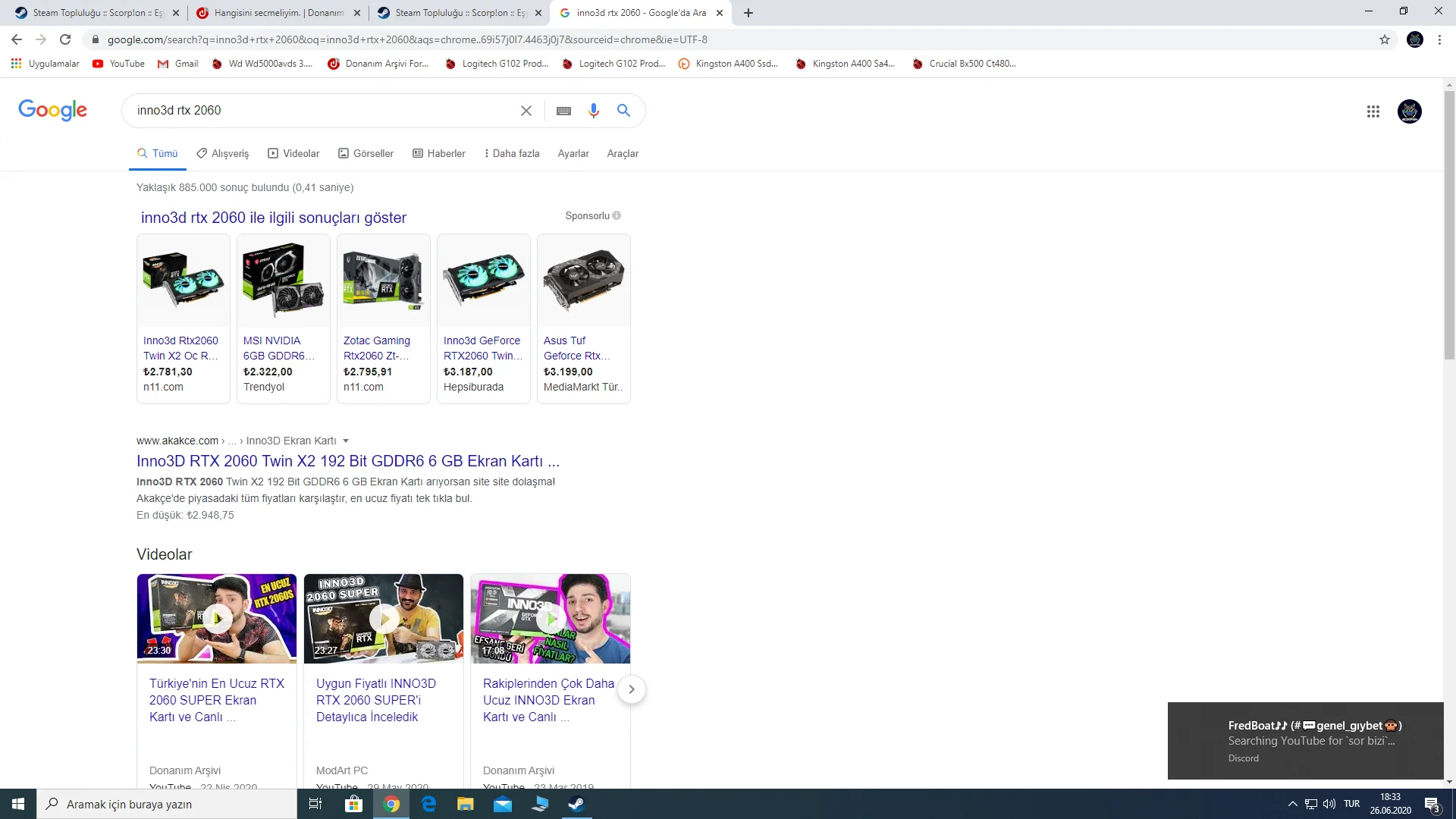
Task: Open the Windows notification center
Action: click(1432, 804)
